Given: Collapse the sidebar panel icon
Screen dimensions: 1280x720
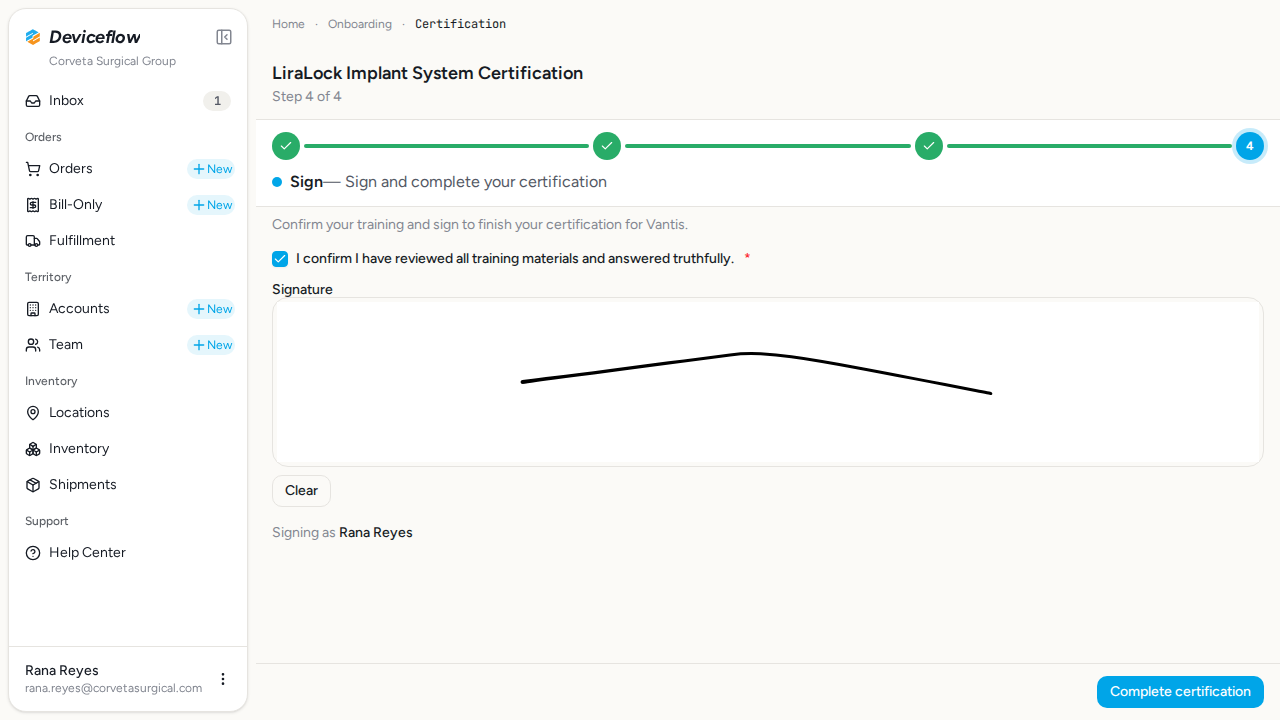Looking at the screenshot, I should (224, 37).
